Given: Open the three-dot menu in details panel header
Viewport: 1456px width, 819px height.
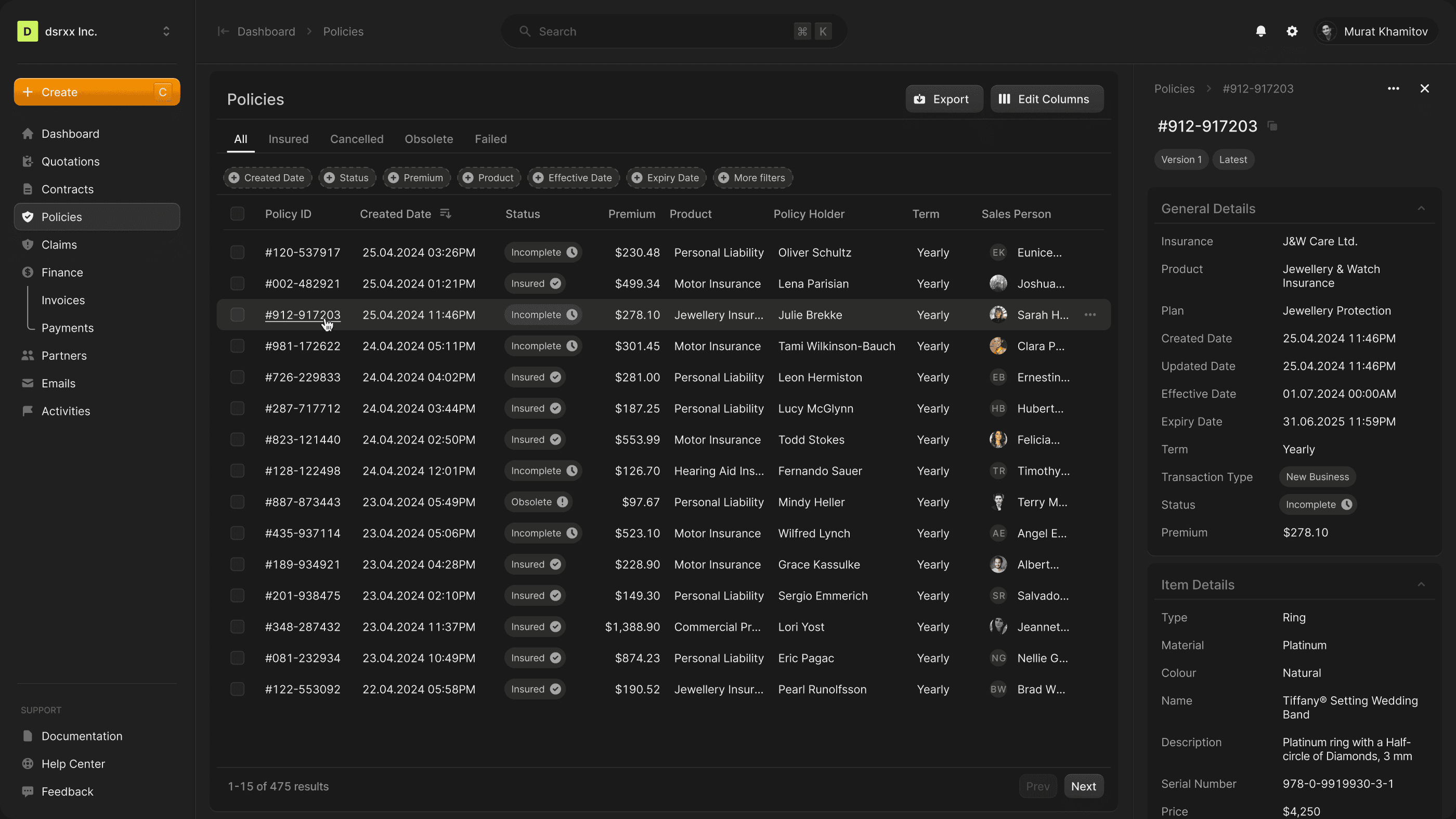Looking at the screenshot, I should pyautogui.click(x=1393, y=89).
